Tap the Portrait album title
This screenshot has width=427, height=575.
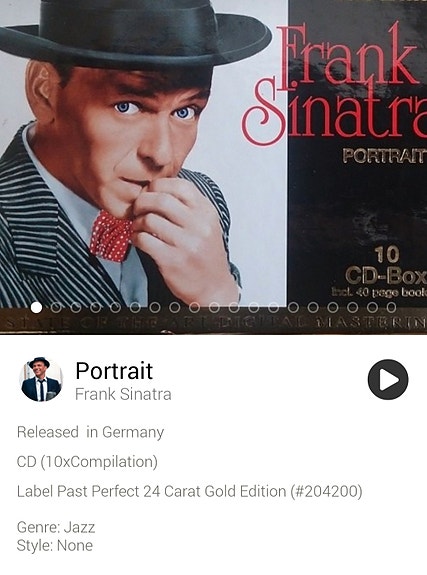tap(114, 371)
